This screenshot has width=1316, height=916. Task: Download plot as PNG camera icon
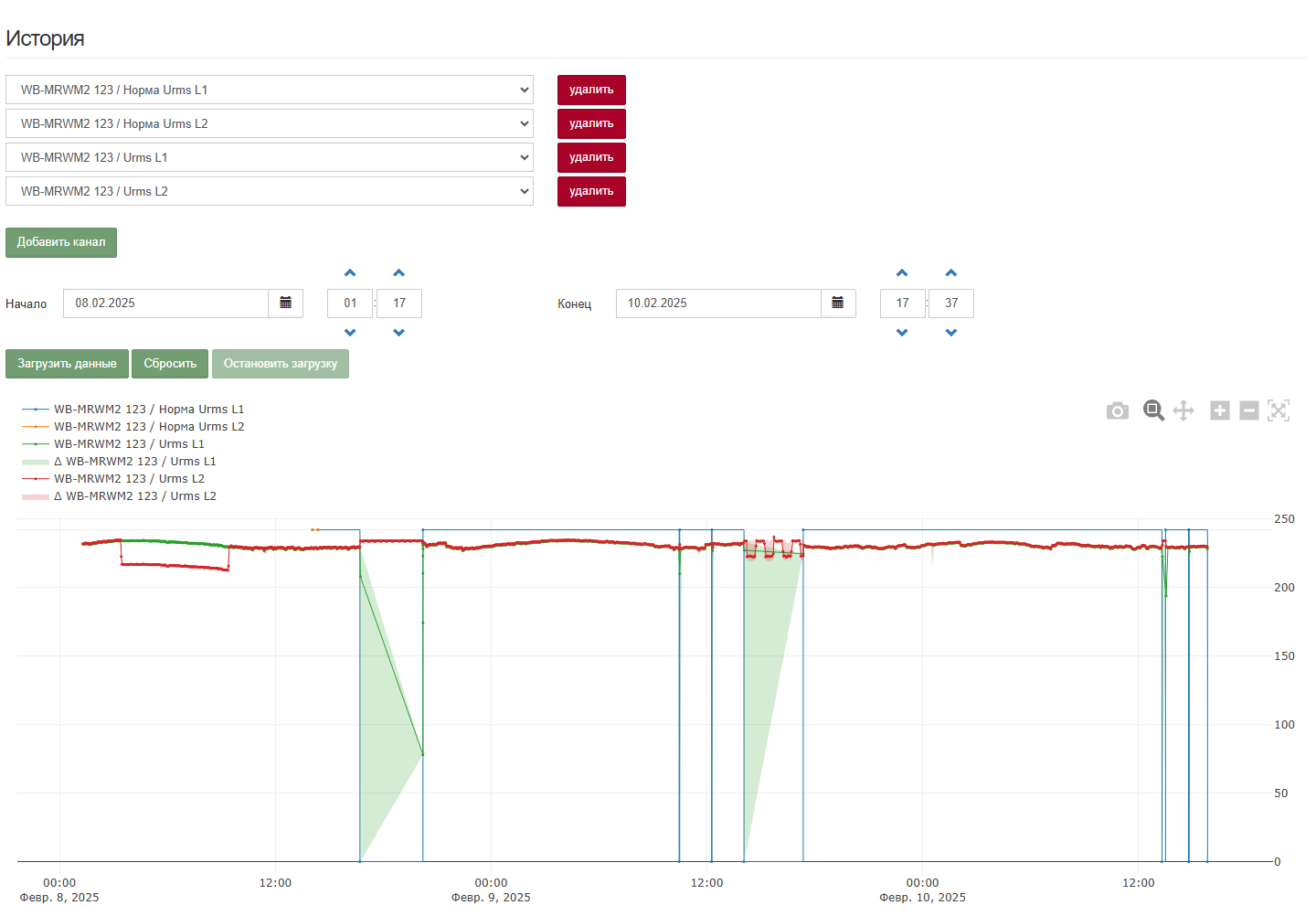(x=1117, y=411)
